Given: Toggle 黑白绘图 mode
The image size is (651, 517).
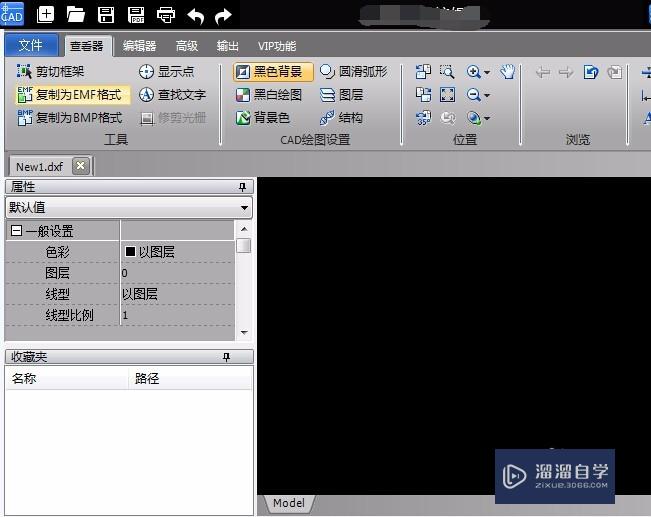Looking at the screenshot, I should [269, 95].
